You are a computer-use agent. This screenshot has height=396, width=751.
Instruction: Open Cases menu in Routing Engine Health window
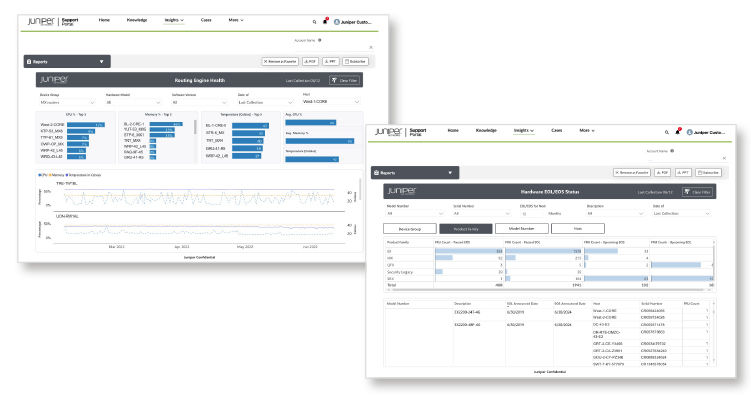pyautogui.click(x=206, y=20)
